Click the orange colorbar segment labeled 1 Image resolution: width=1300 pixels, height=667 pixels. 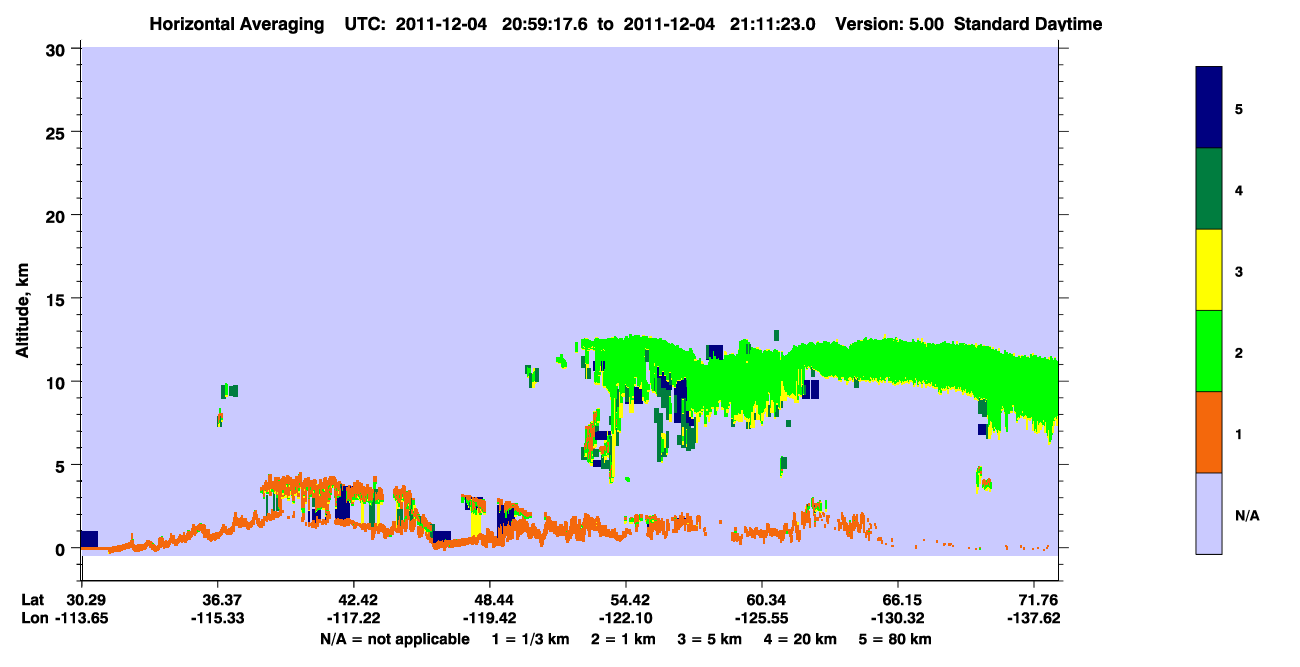tap(1209, 432)
